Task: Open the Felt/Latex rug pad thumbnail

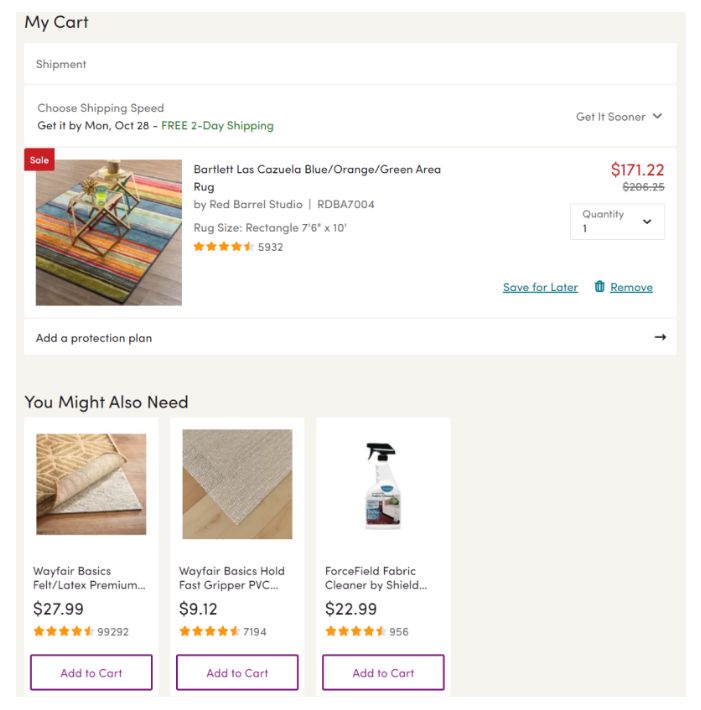Action: [x=91, y=484]
